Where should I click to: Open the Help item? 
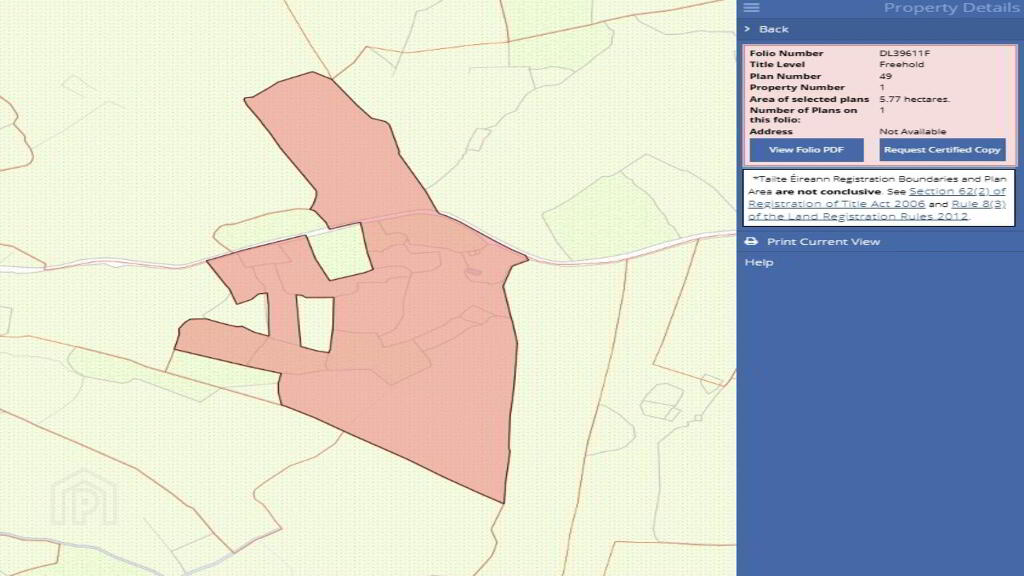coord(759,263)
